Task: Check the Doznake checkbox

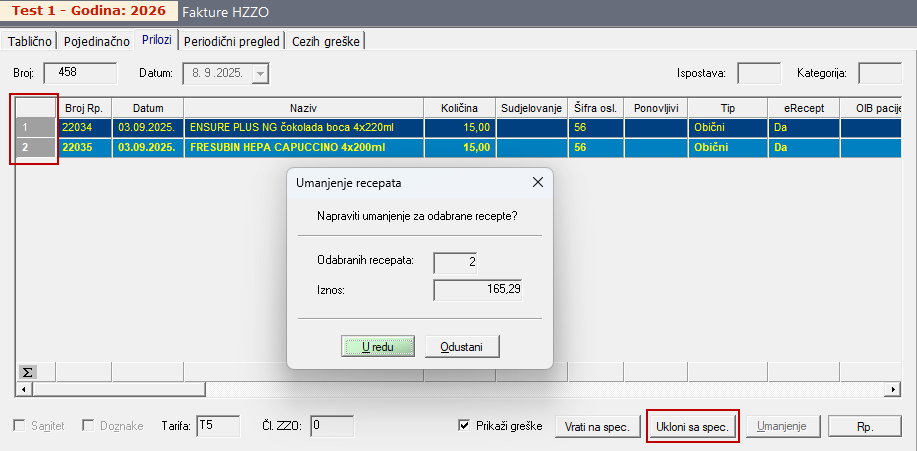Action: coord(89,425)
